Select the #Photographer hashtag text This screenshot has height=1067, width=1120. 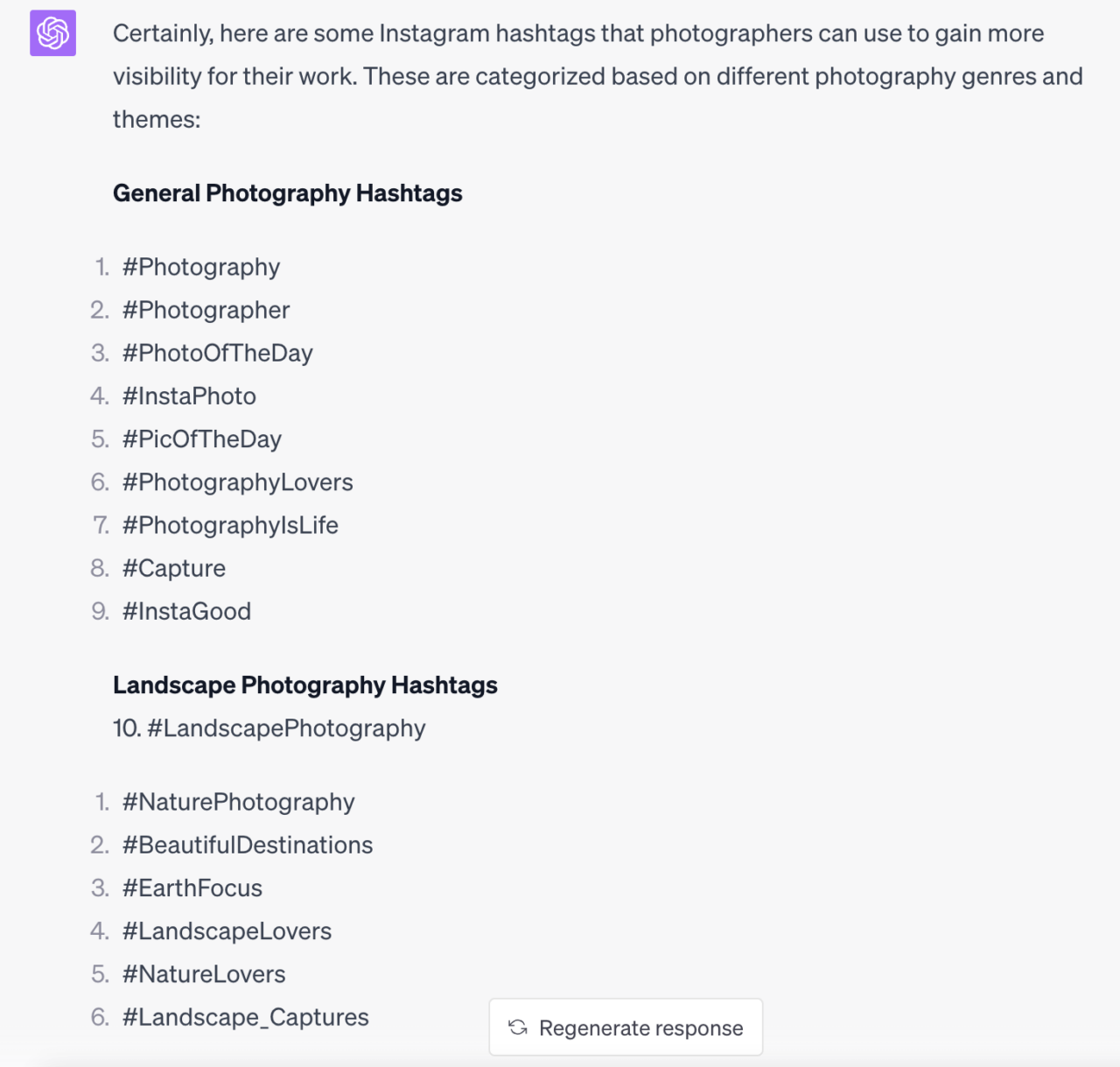click(206, 310)
